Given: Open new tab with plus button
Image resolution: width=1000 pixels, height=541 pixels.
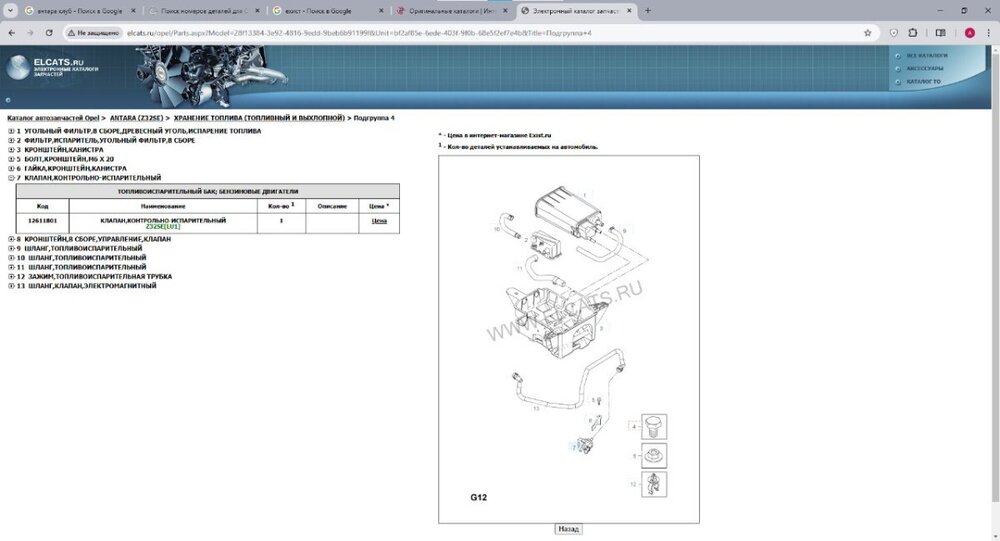Looking at the screenshot, I should pyautogui.click(x=648, y=10).
